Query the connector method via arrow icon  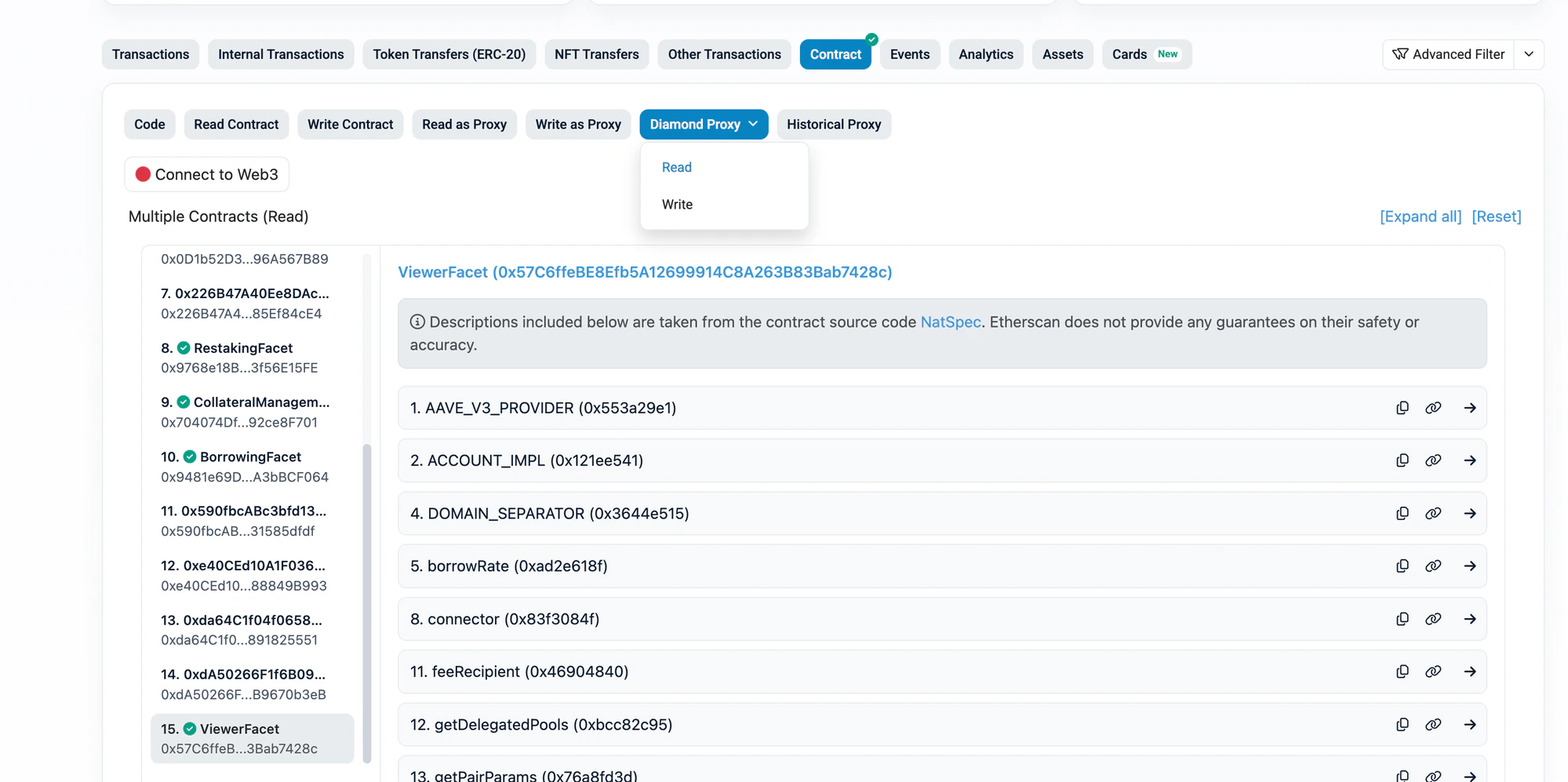1471,619
